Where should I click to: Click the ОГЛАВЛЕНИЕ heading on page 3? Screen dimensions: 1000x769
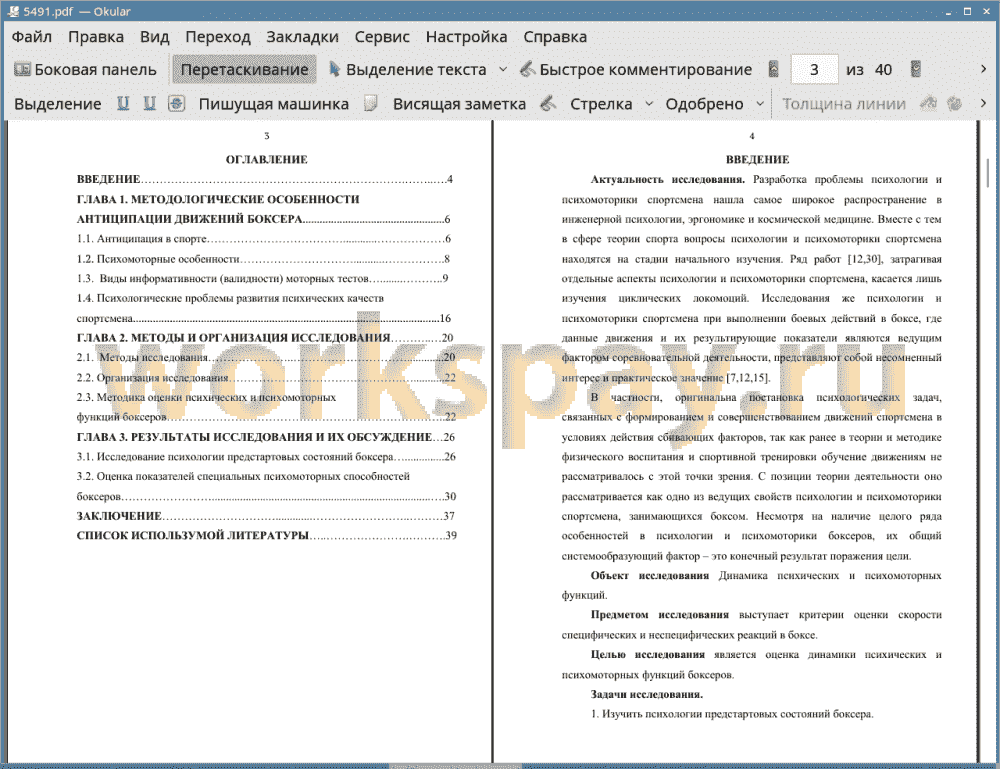click(x=267, y=159)
